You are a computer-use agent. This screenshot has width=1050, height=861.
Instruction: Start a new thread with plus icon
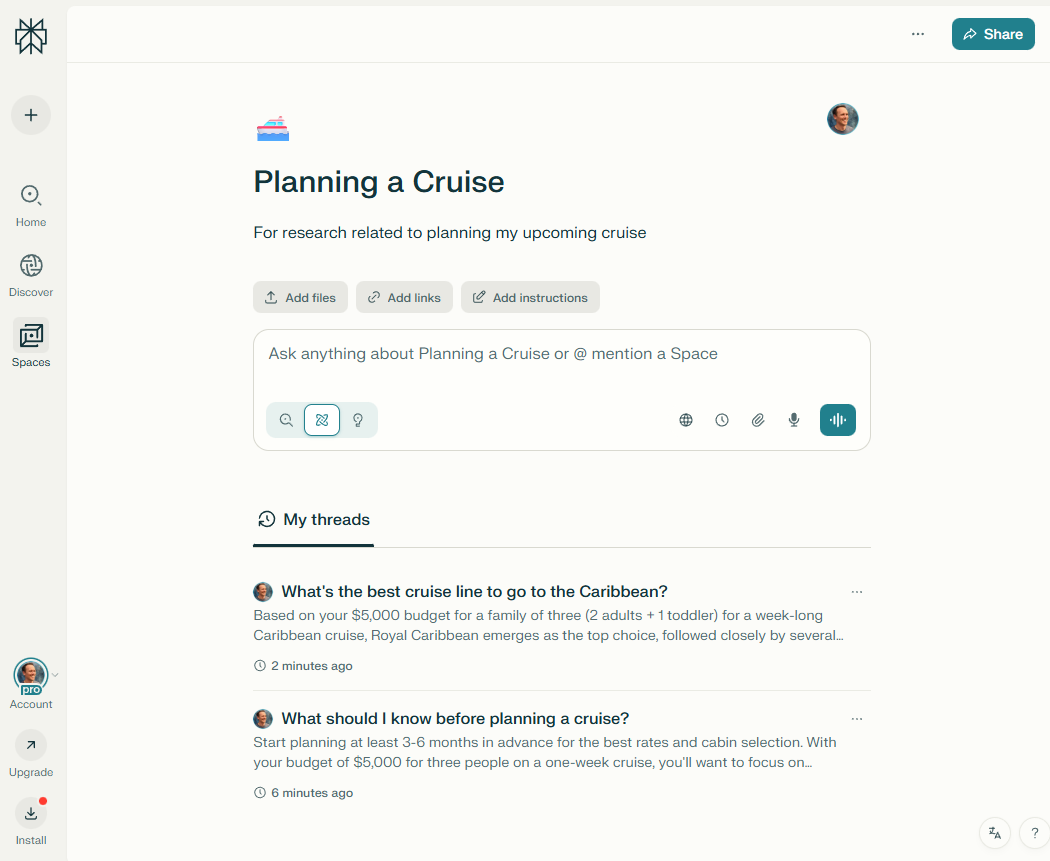(31, 115)
